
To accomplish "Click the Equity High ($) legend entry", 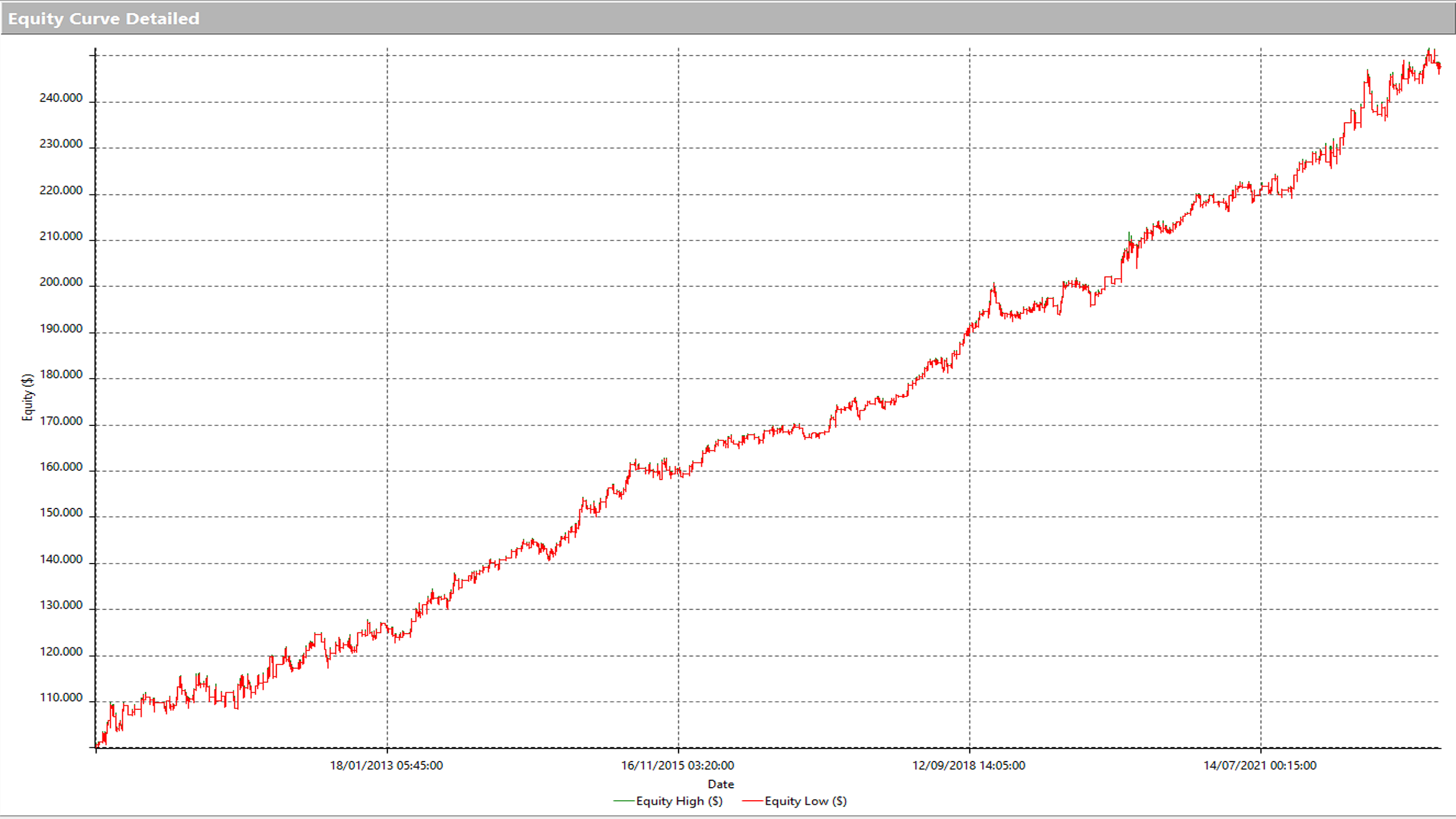I will tap(679, 801).
